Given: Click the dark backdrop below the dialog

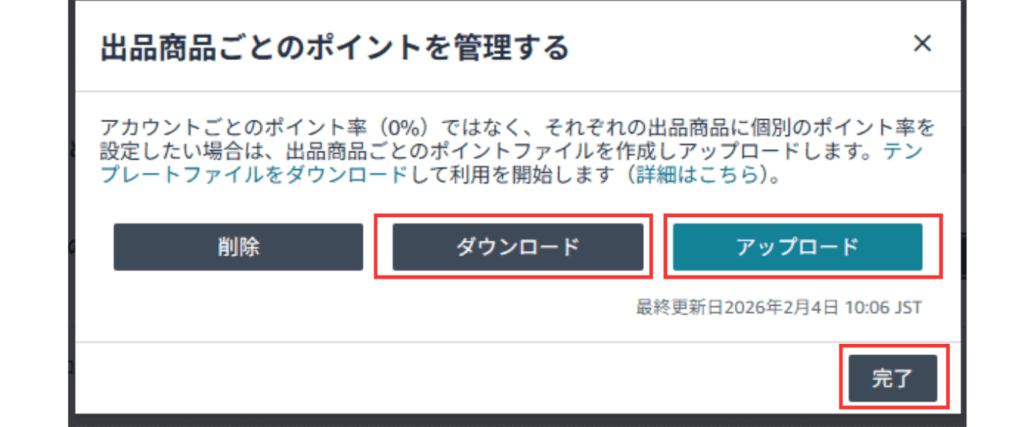Looking at the screenshot, I should 500,420.
